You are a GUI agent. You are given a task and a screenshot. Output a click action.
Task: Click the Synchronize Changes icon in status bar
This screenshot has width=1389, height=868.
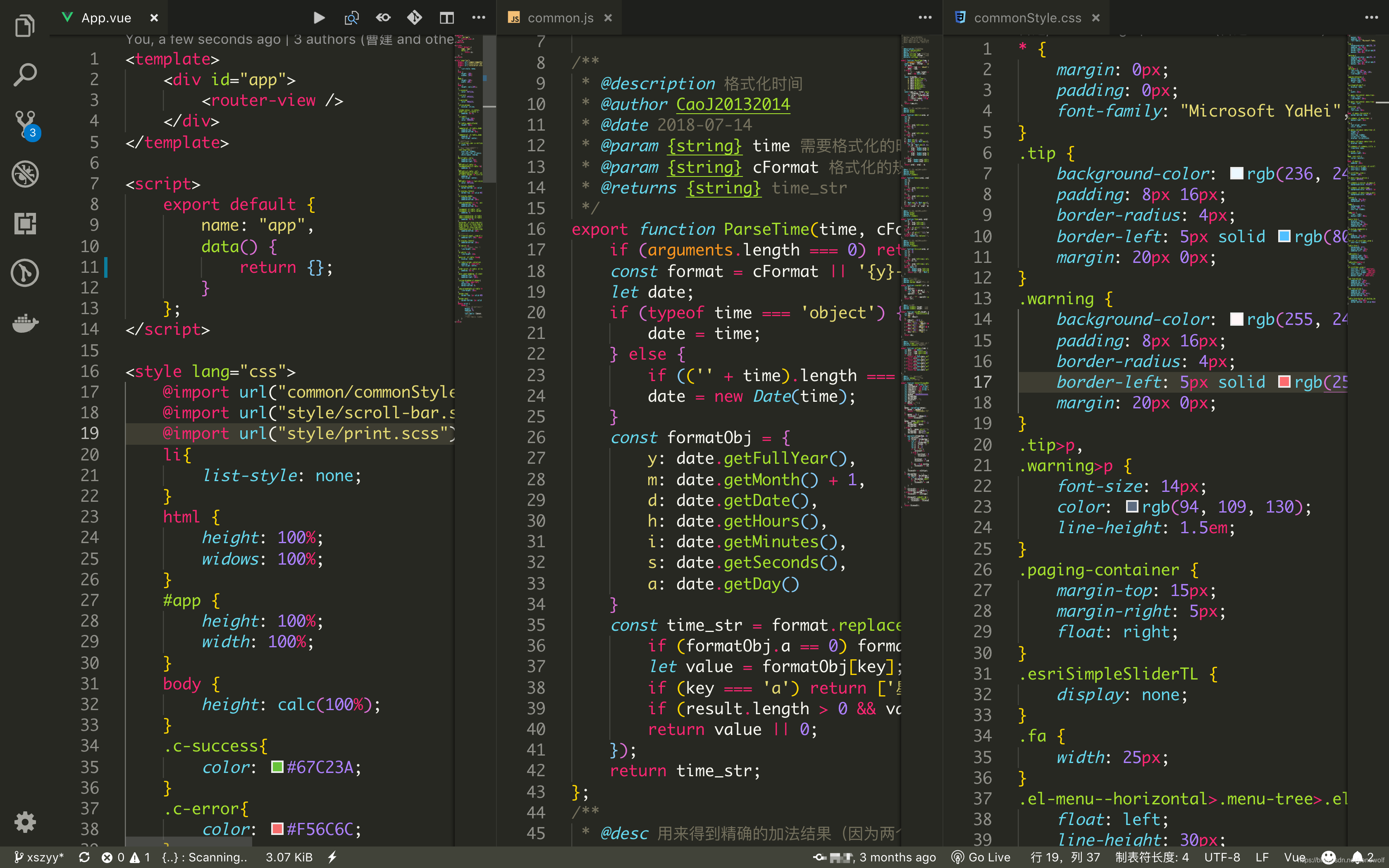pyautogui.click(x=84, y=857)
